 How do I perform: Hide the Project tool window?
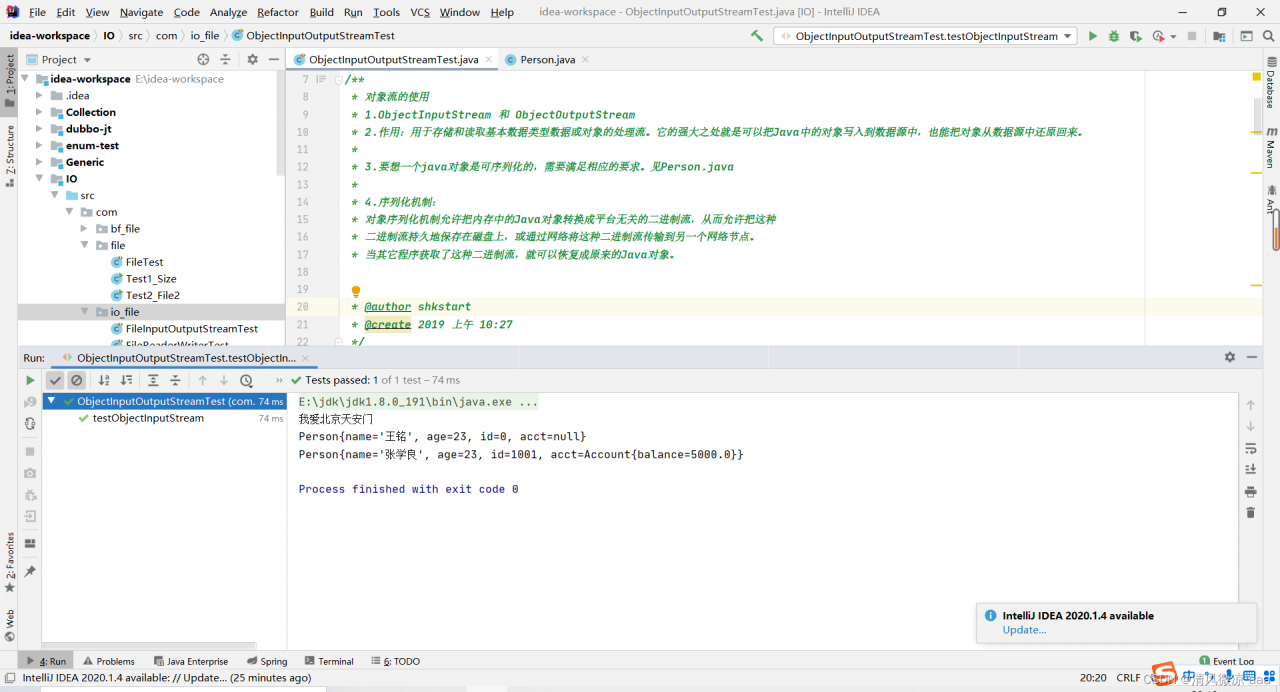click(274, 59)
